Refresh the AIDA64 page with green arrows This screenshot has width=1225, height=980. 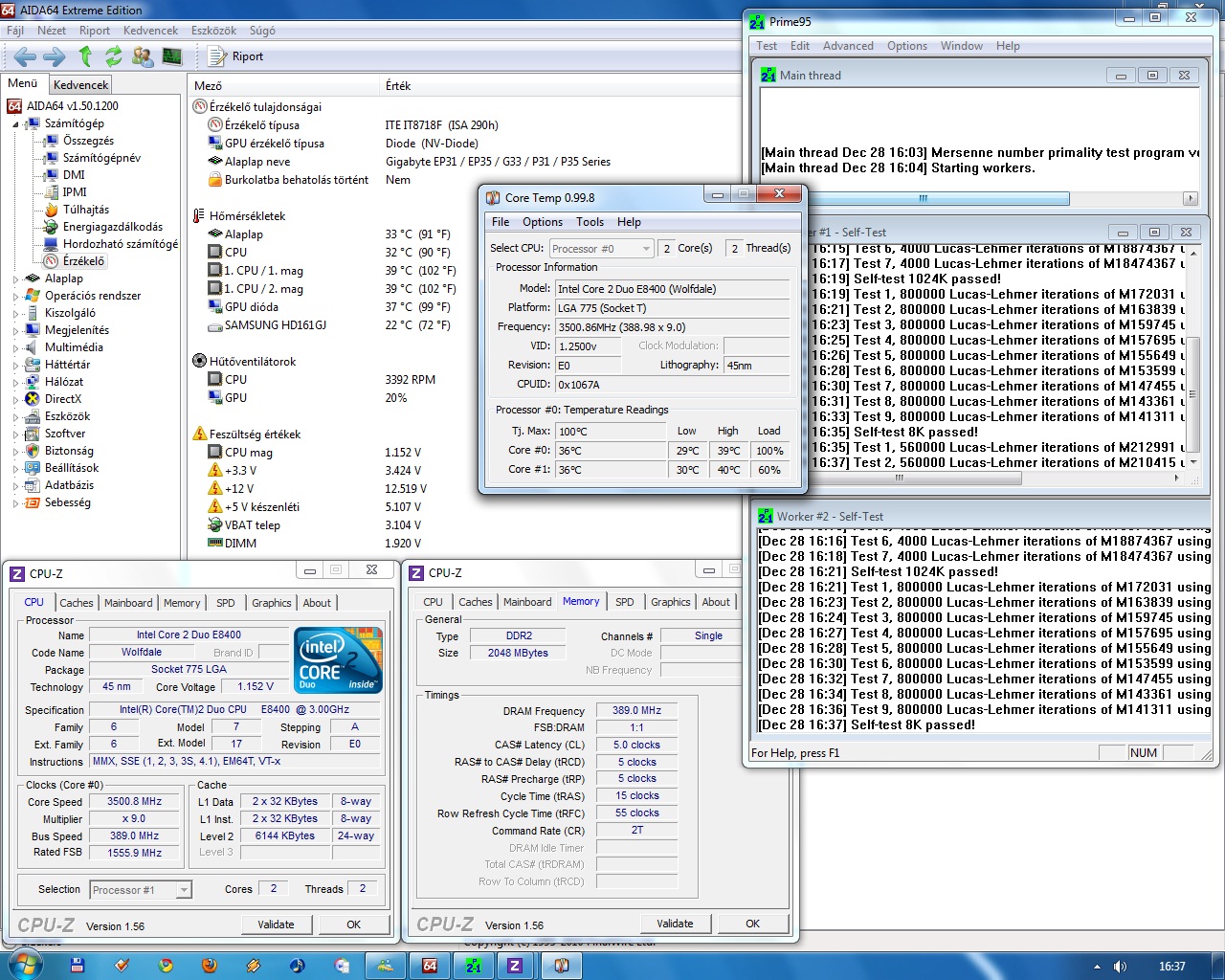(114, 56)
